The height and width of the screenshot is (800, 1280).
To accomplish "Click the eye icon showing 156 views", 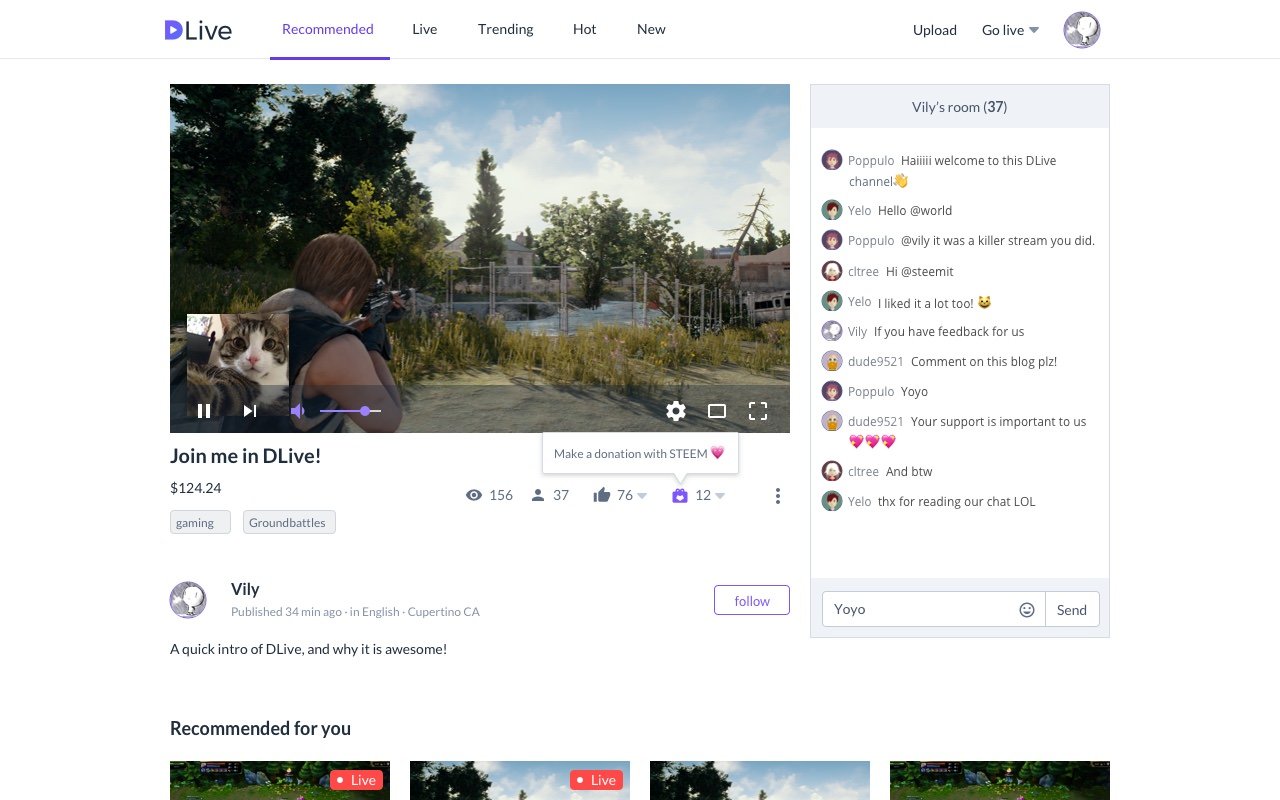I will point(474,494).
